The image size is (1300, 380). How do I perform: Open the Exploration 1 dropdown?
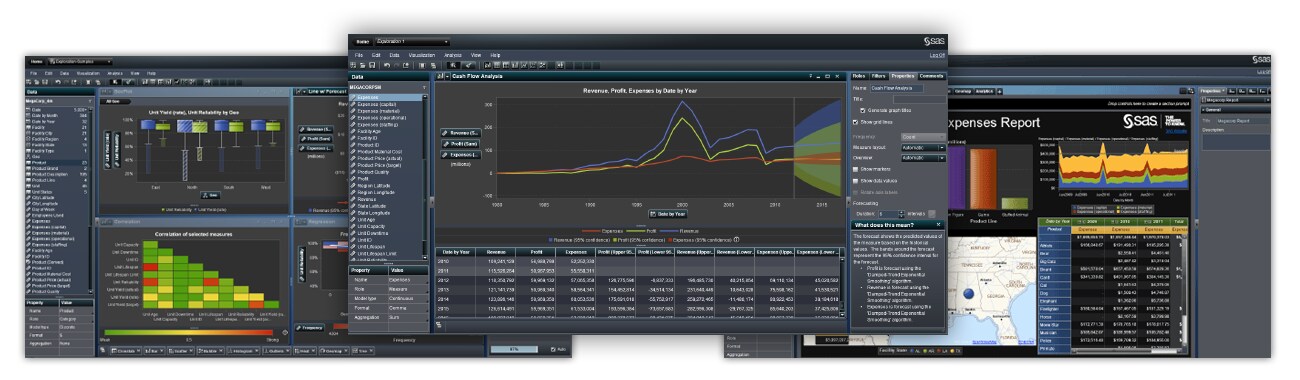tap(413, 42)
